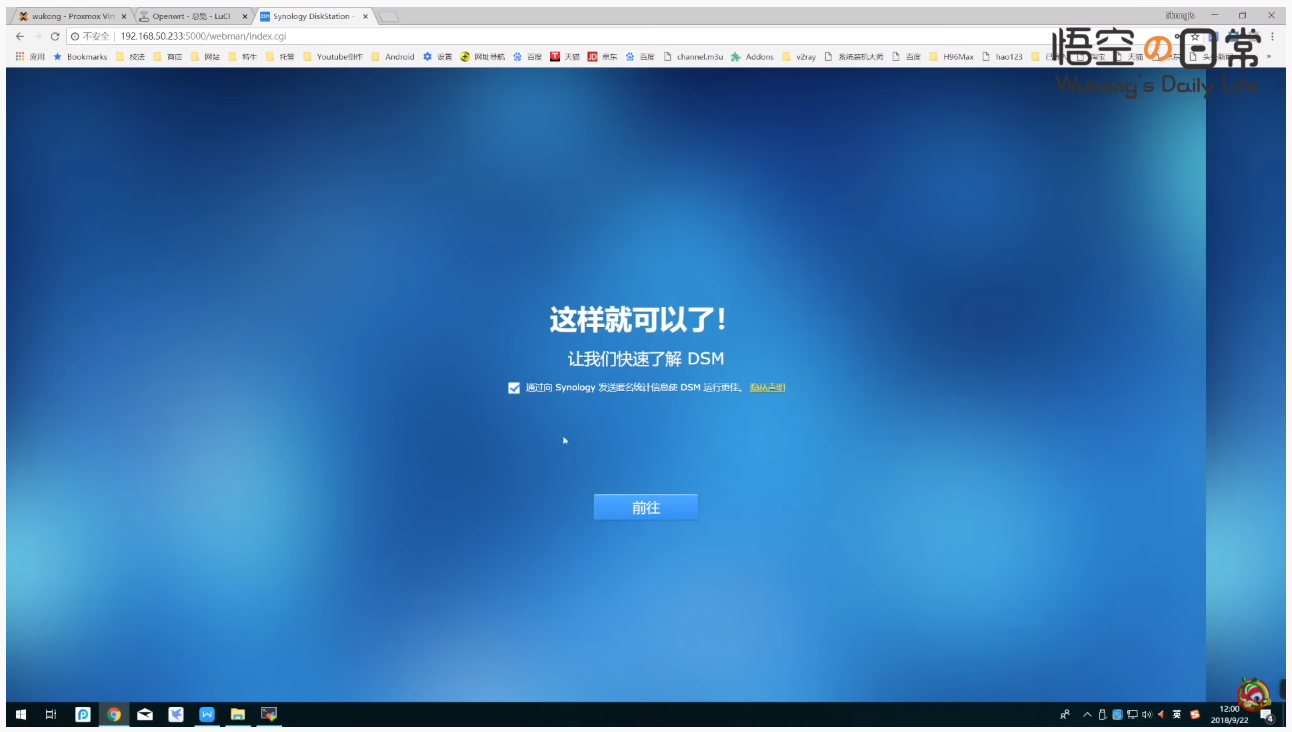Viewport: 1292px width, 732px height.
Task: Open the bird icon app on taskbar
Action: point(176,714)
